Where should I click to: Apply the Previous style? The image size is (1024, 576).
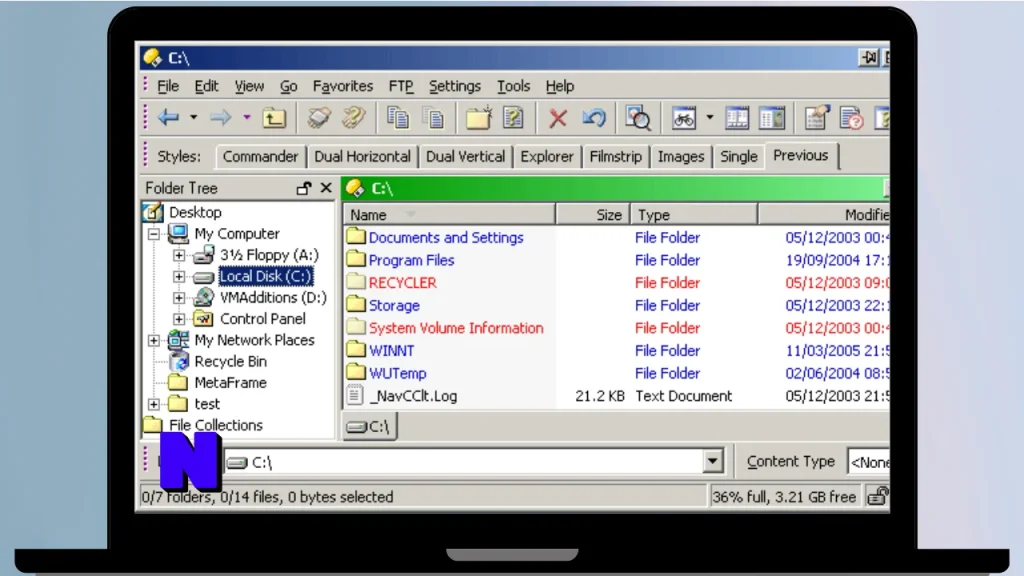coord(801,155)
